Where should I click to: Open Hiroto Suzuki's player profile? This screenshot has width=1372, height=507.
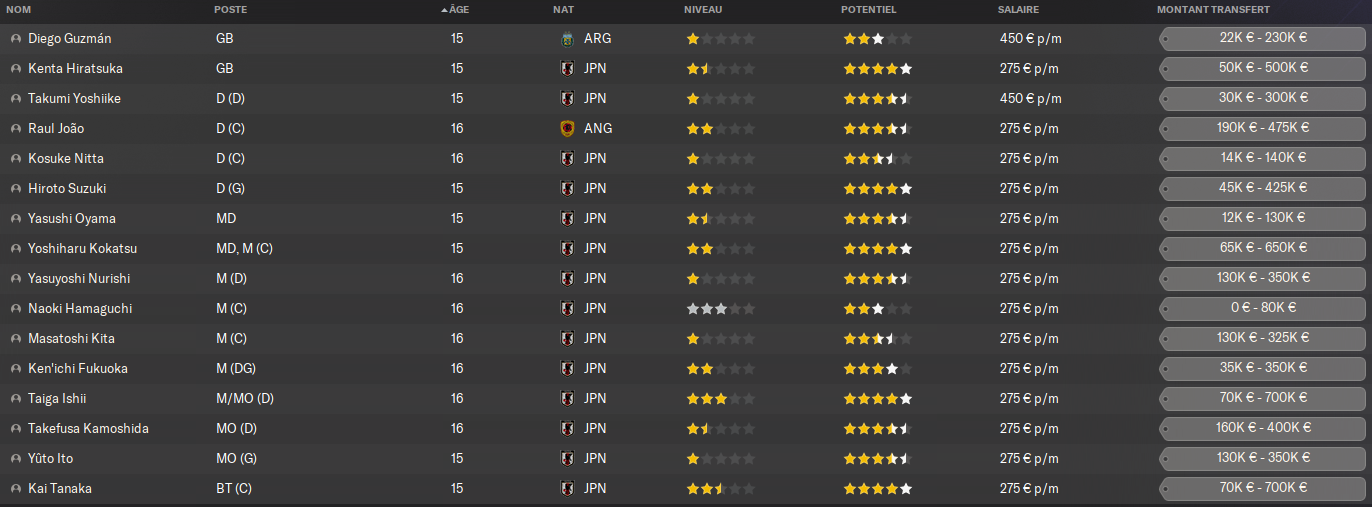click(67, 189)
